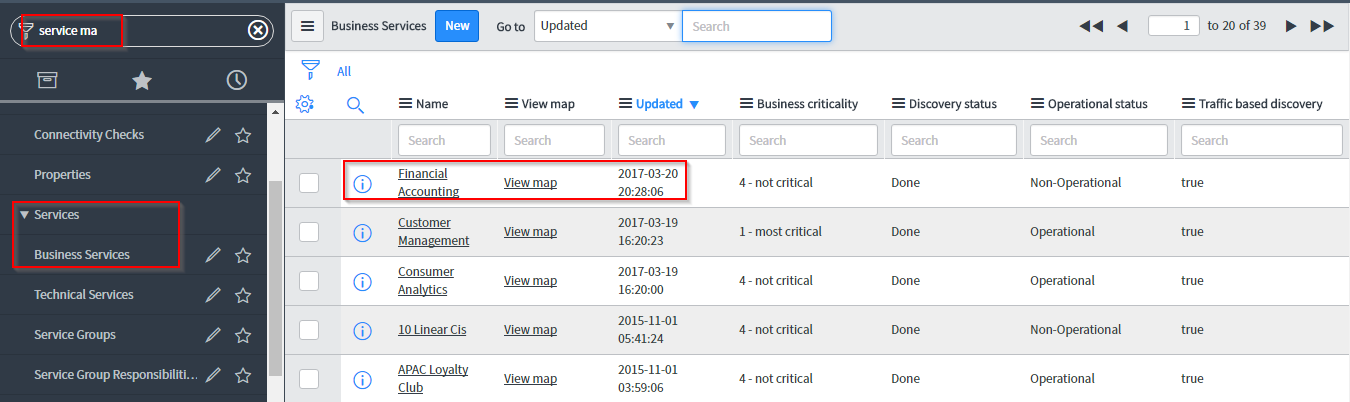
Task: Favorite the Business Services module
Action: (243, 255)
